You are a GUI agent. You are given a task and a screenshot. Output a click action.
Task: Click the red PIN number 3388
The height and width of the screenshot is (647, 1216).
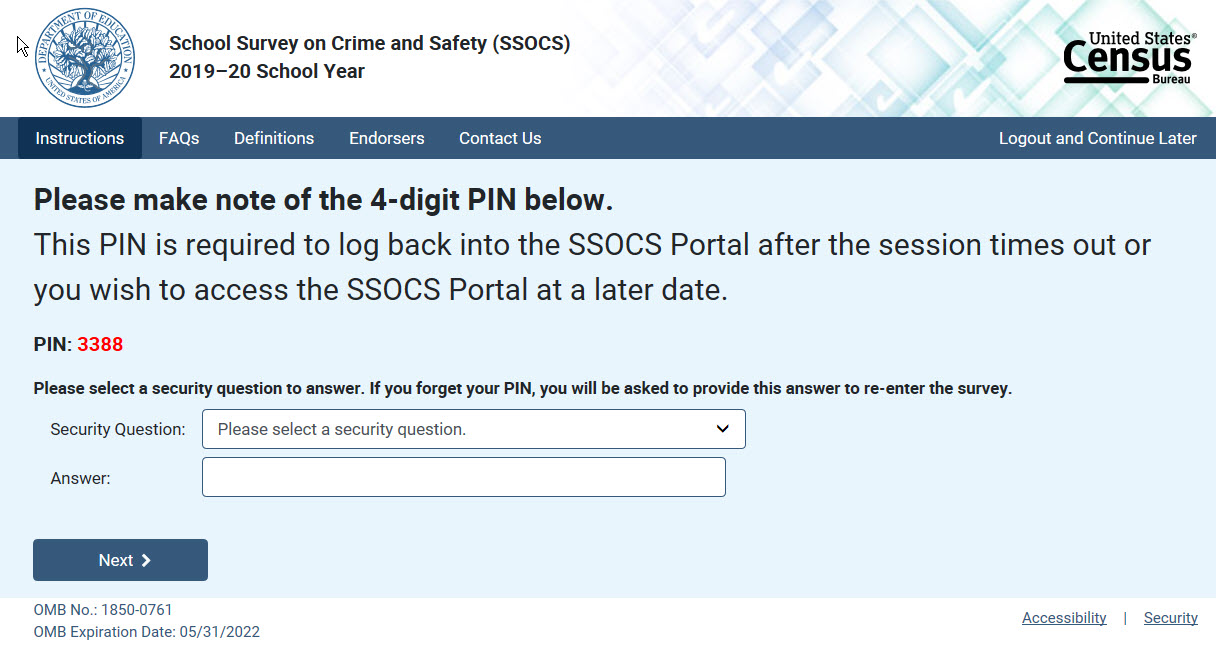tap(100, 345)
